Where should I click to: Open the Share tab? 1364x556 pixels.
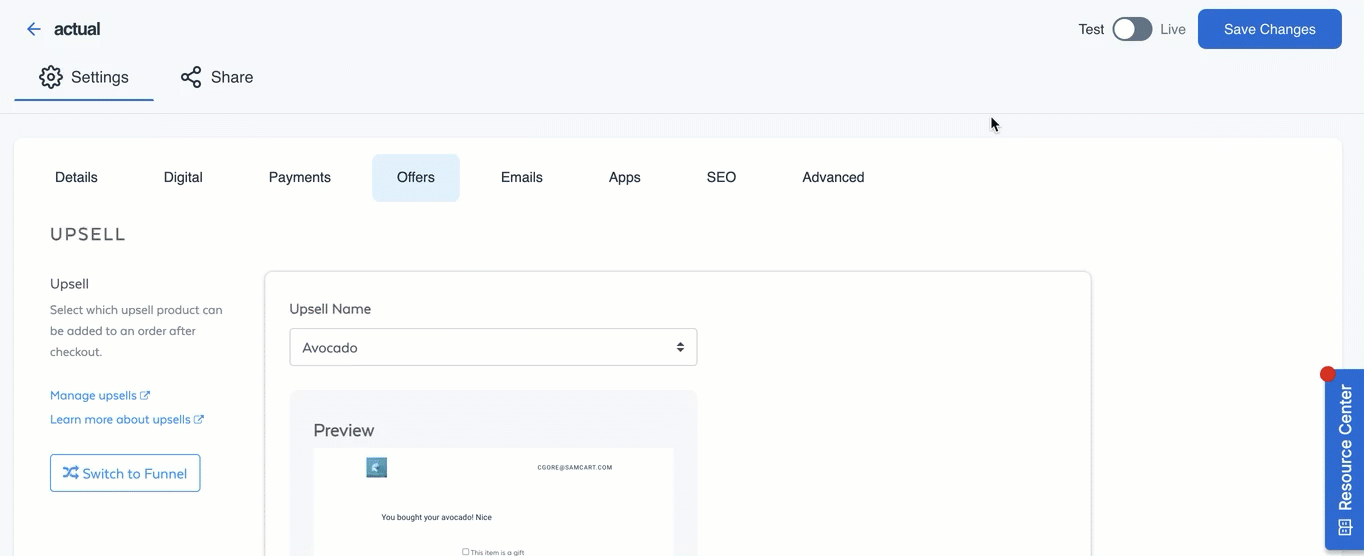tap(217, 77)
